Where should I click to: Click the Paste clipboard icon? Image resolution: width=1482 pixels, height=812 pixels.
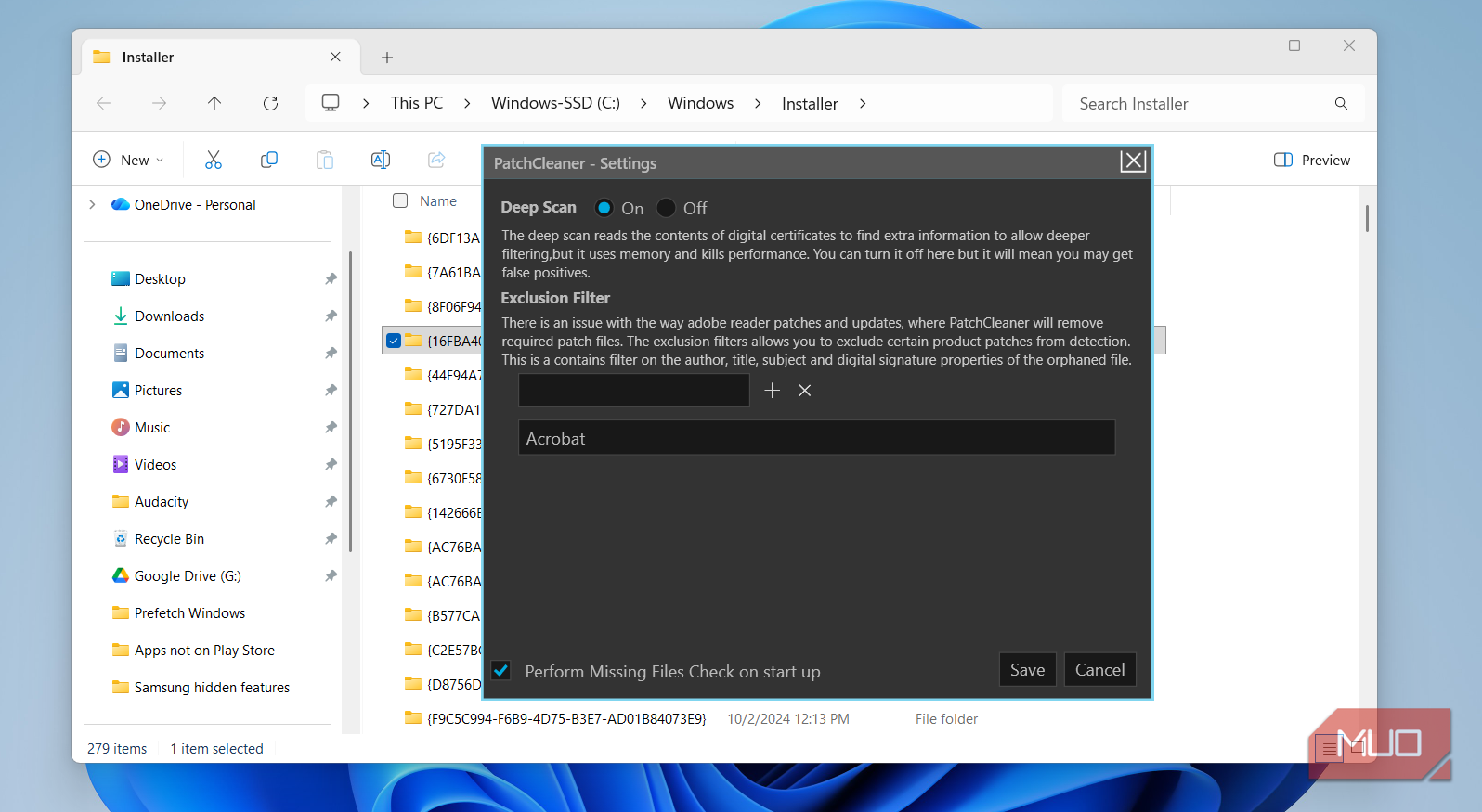pos(325,160)
